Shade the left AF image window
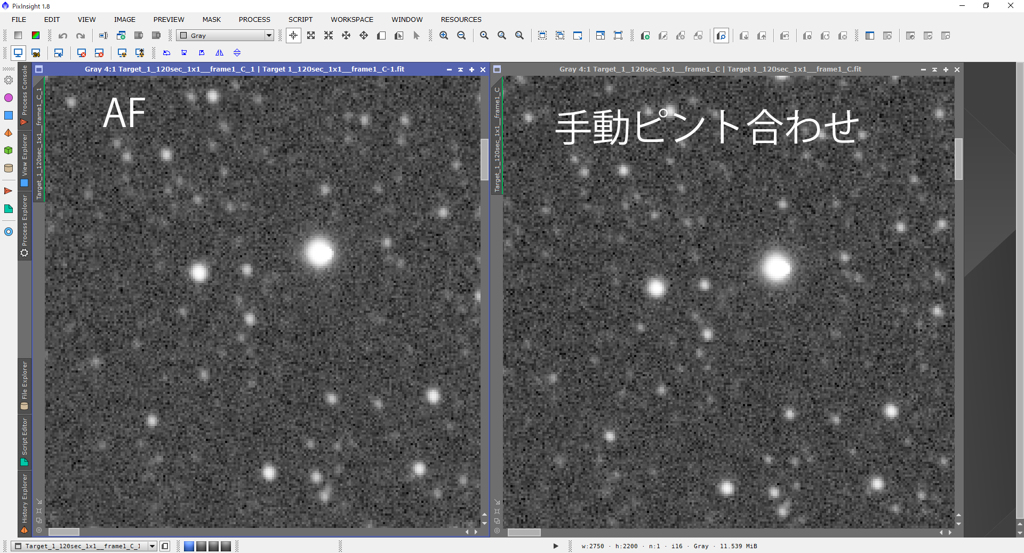 pyautogui.click(x=460, y=69)
